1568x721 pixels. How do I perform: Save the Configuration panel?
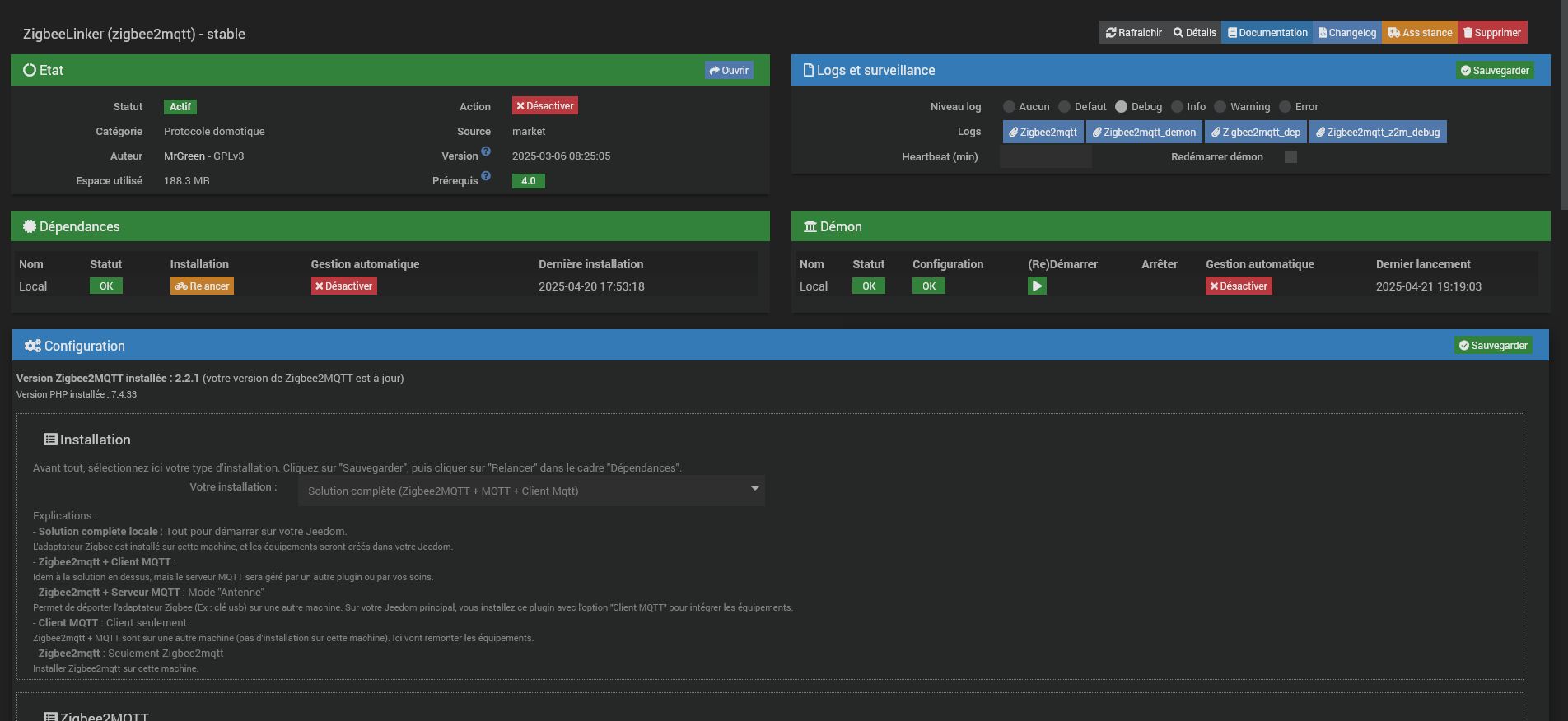(x=1493, y=346)
